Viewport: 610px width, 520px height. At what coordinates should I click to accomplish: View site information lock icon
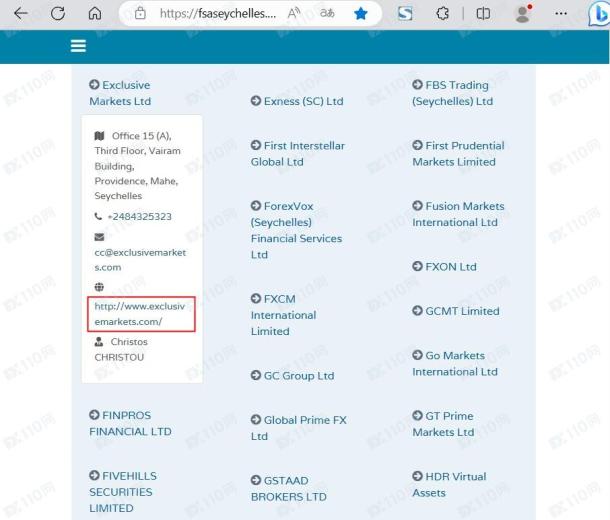coord(140,14)
